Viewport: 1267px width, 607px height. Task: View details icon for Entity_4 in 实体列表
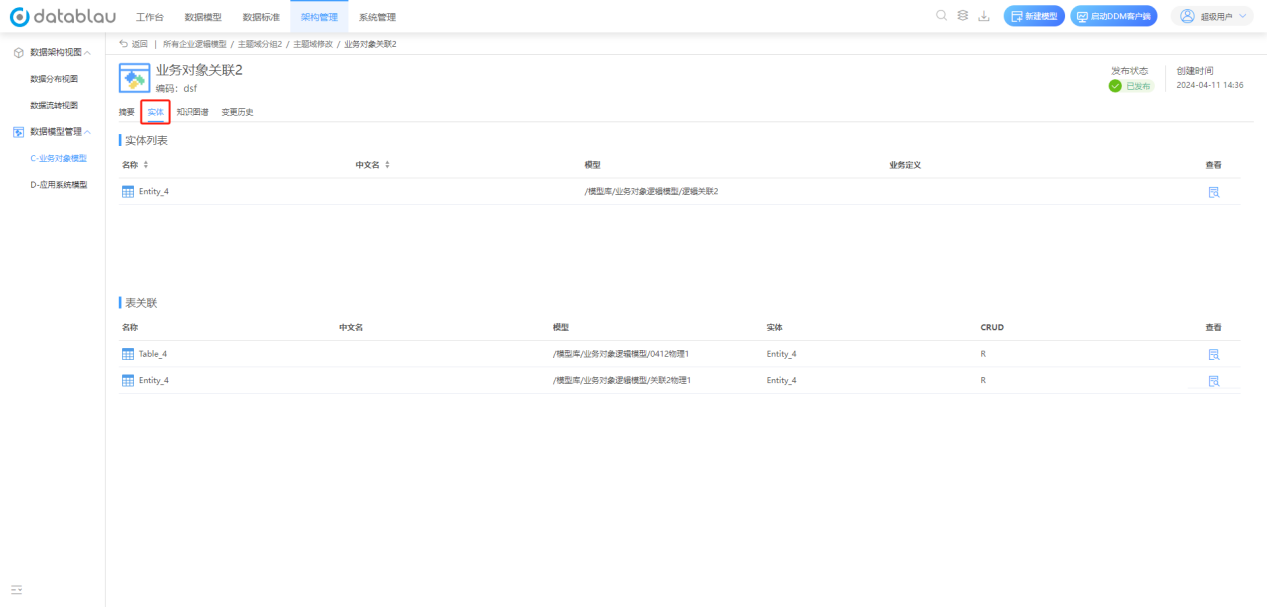tap(1214, 192)
